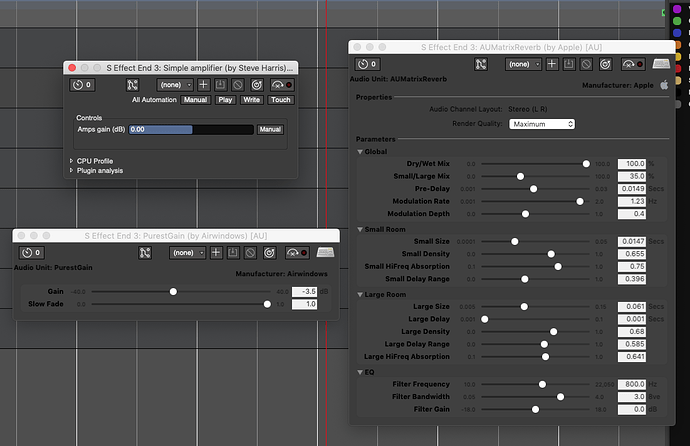Collapse the Large Room parameter group

coord(360,295)
